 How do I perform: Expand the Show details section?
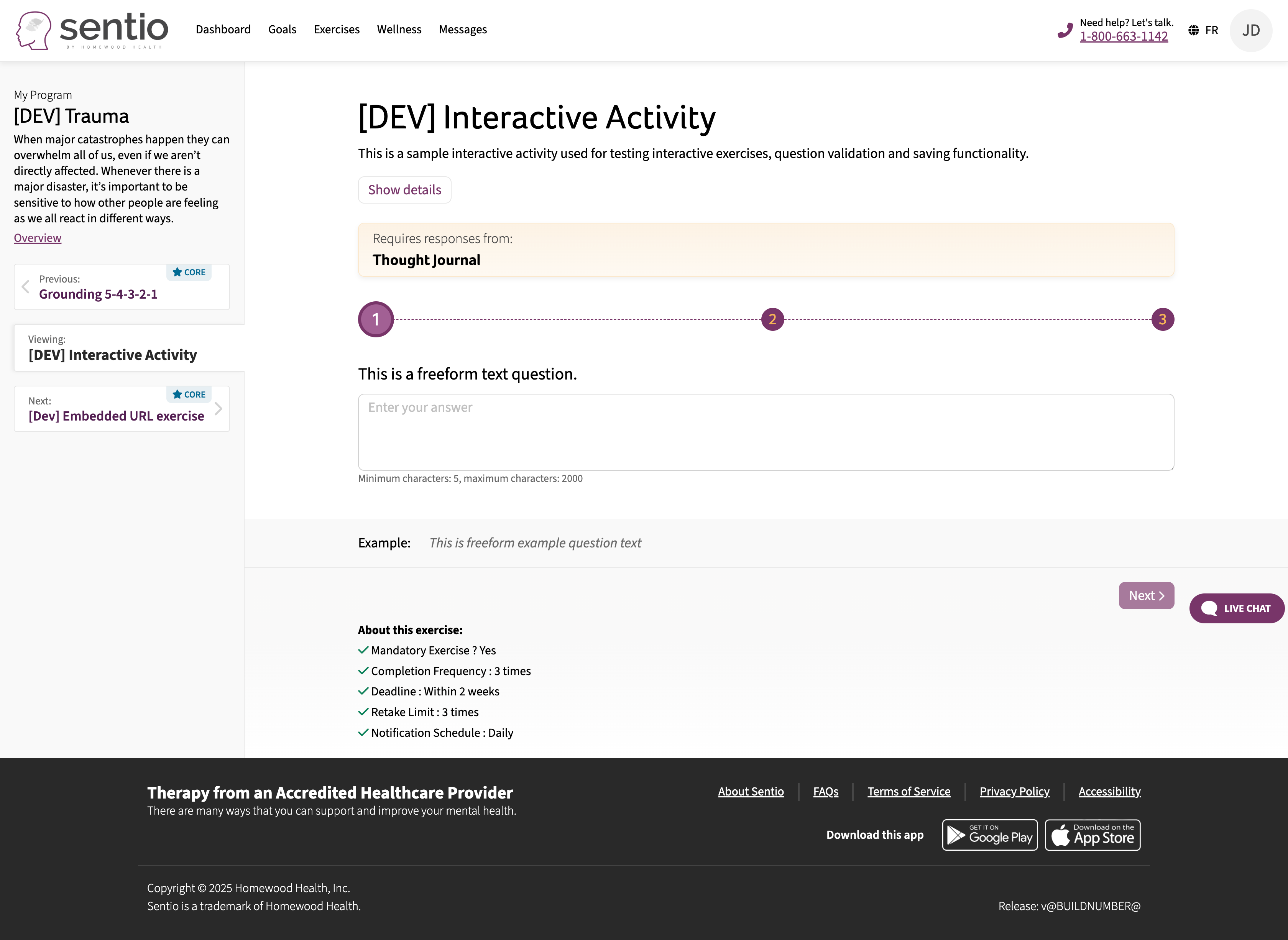pyautogui.click(x=404, y=190)
